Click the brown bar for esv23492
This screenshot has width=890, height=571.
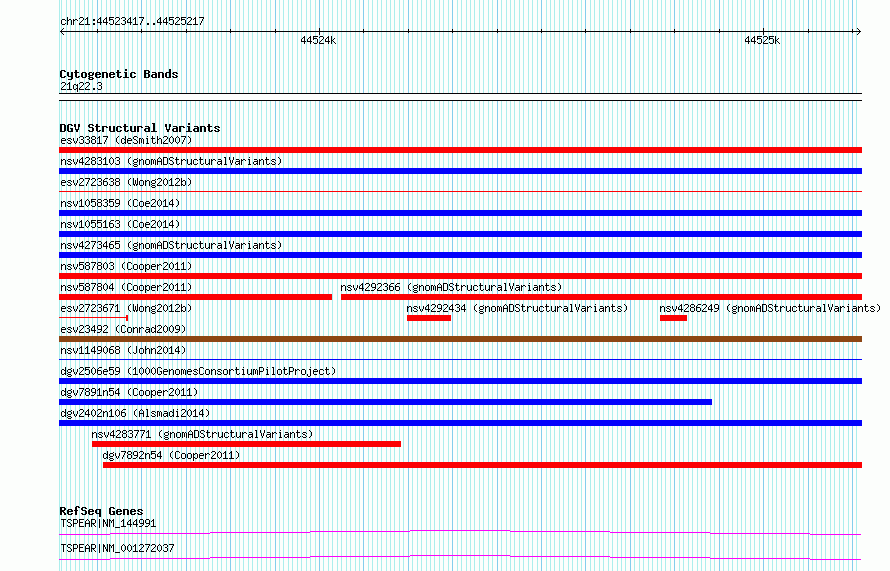click(x=460, y=339)
